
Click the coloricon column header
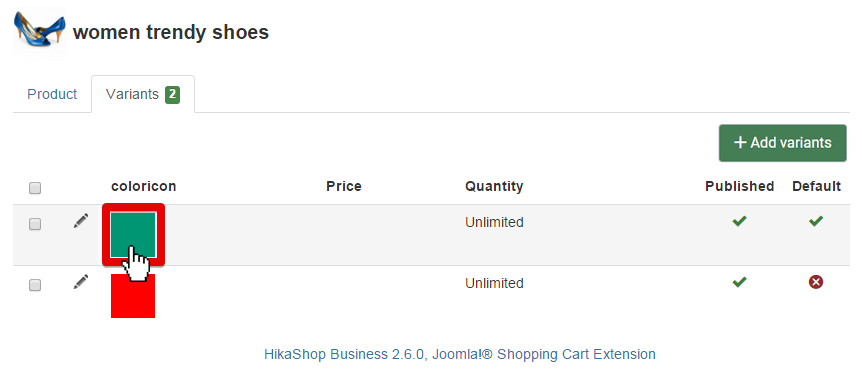(143, 186)
